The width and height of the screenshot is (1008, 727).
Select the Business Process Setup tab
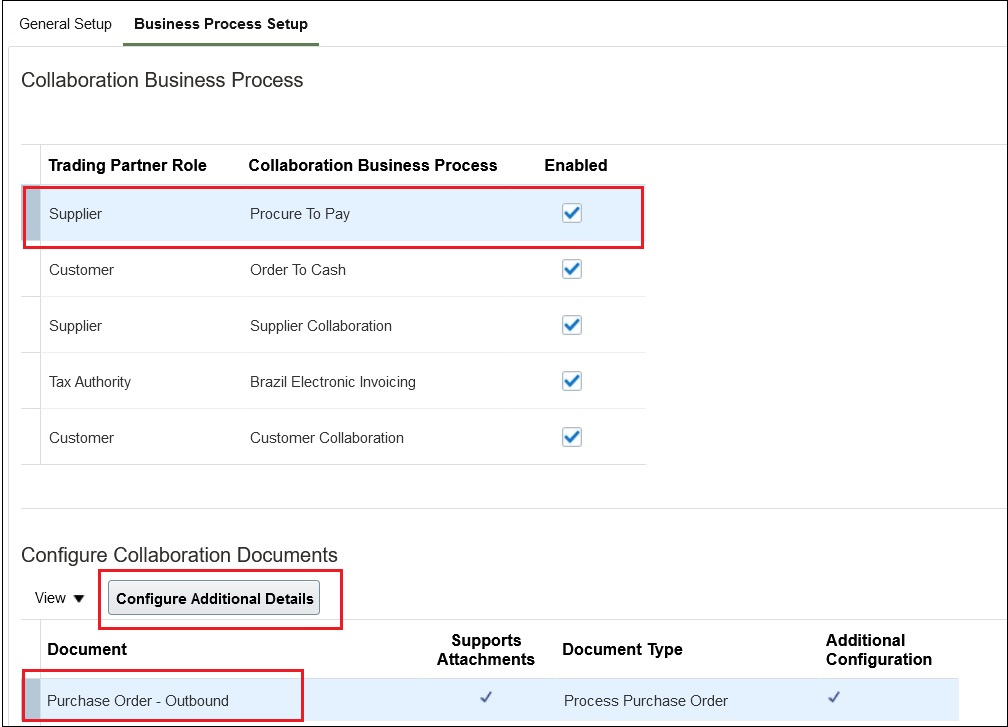[x=220, y=23]
